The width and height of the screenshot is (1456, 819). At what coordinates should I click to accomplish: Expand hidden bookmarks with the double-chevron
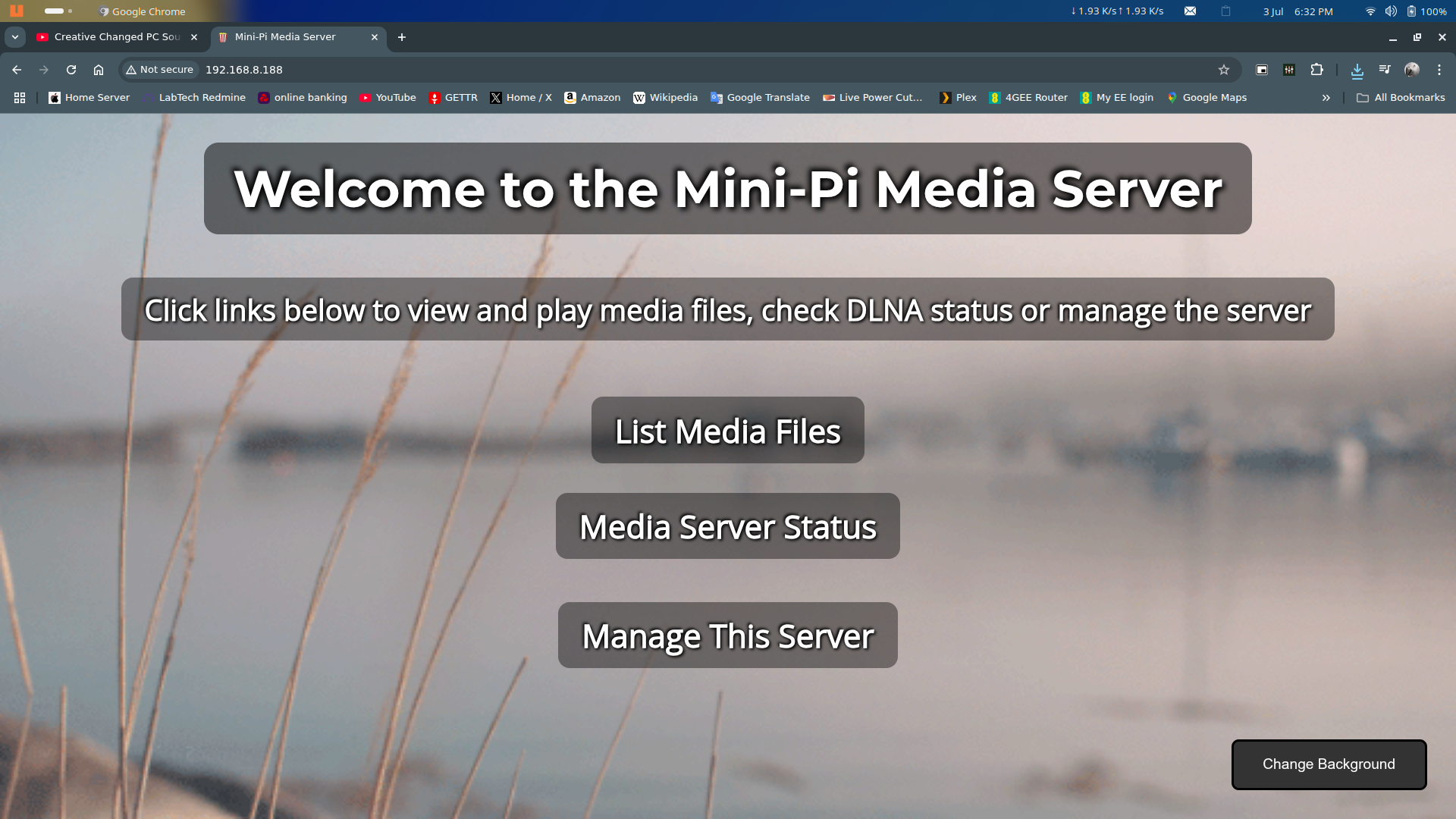point(1326,97)
